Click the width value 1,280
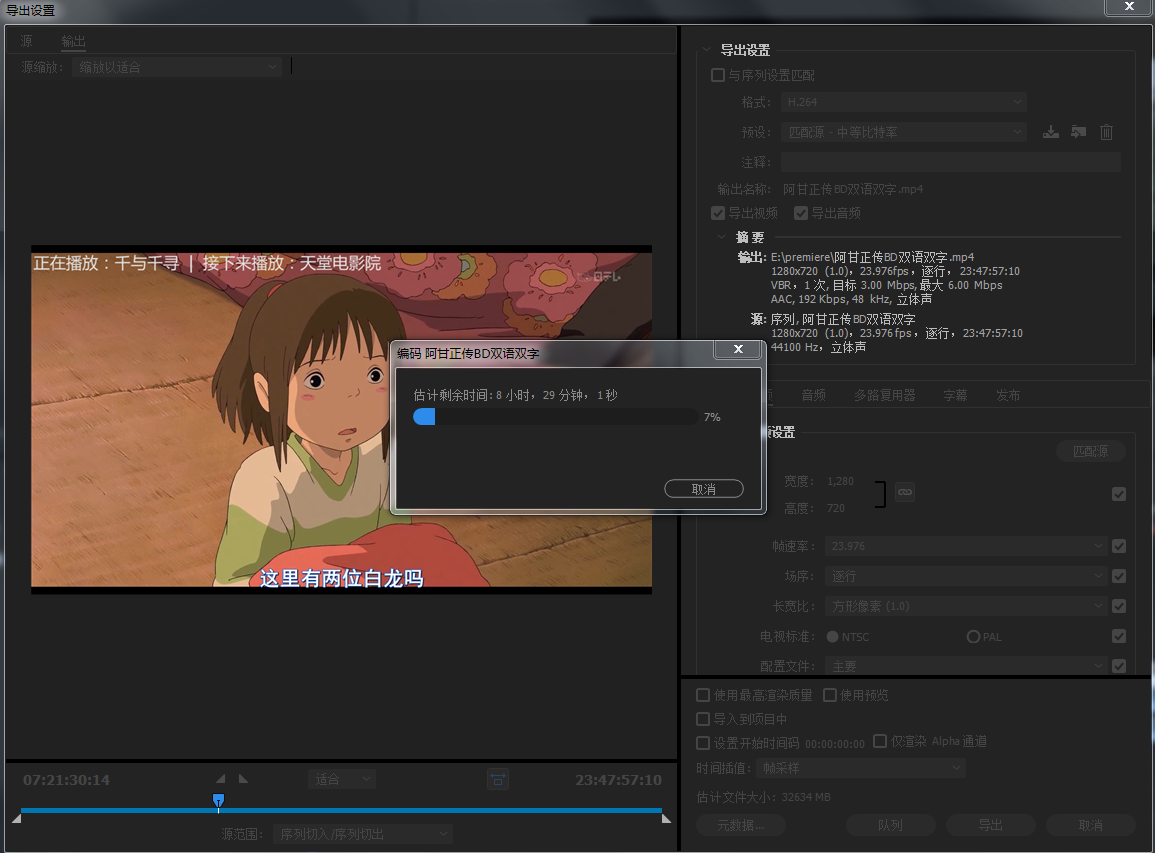Screen dimensions: 1155x853 840,481
